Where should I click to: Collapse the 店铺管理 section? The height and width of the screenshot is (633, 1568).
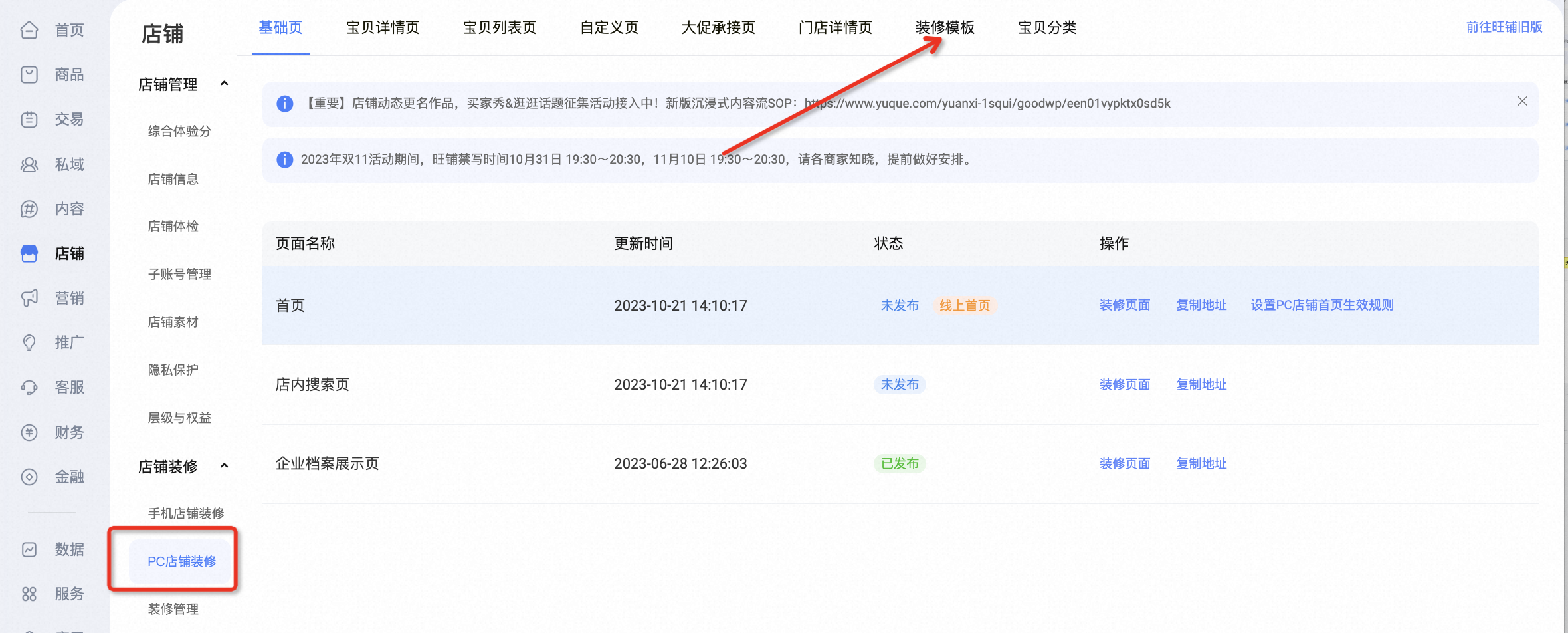224,84
